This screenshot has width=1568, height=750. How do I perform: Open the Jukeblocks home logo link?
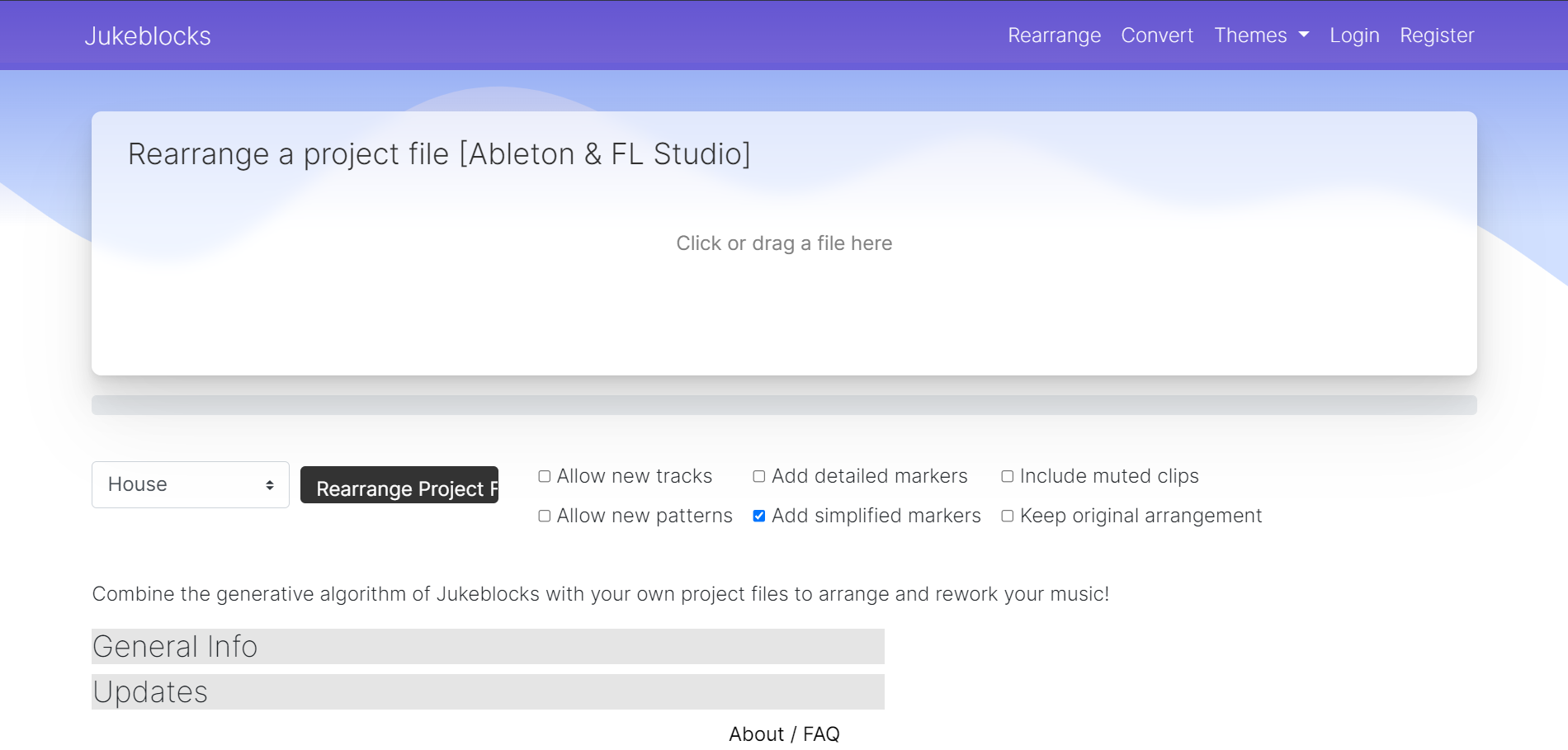point(148,35)
